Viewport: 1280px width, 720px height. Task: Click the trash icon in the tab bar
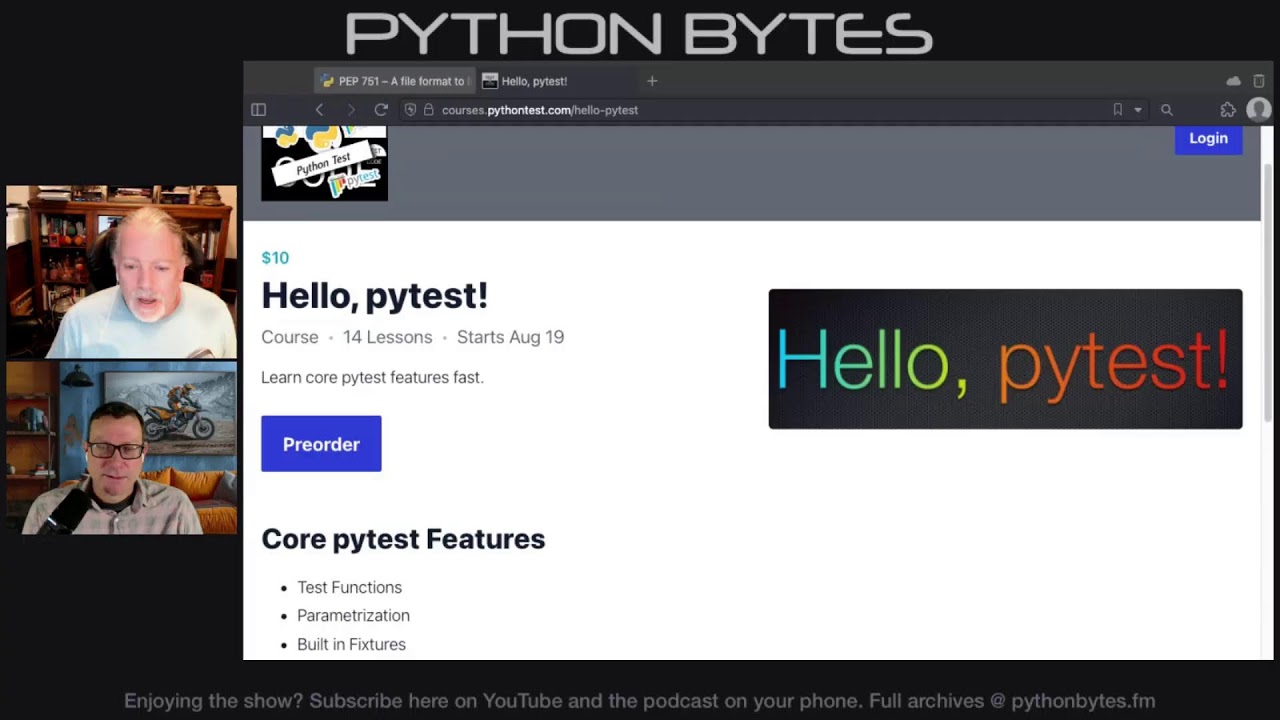coord(1259,81)
